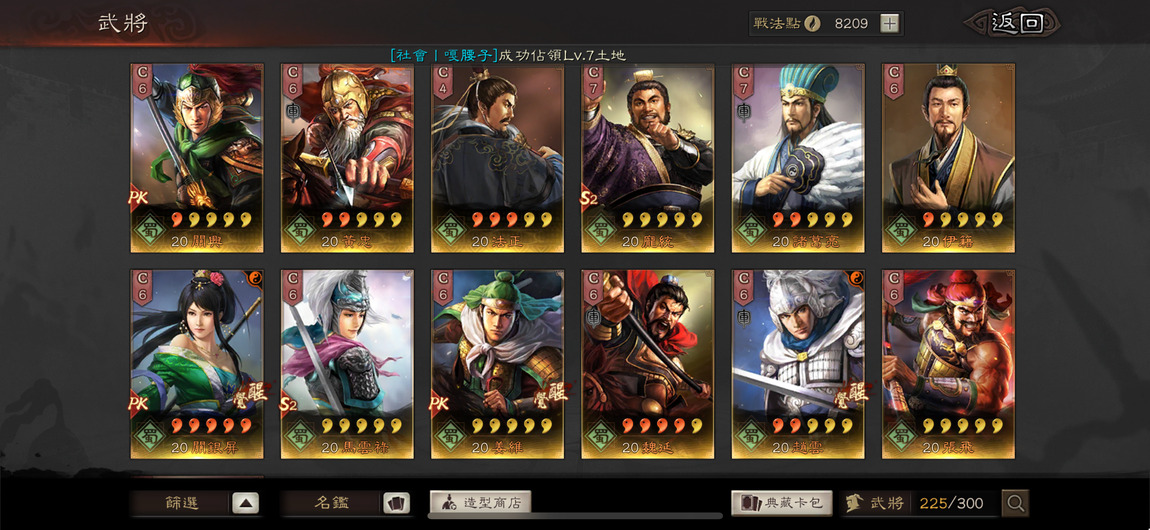Tap the 蜀 faction badge on 張飛 card
1150x530 pixels.
tap(902, 435)
